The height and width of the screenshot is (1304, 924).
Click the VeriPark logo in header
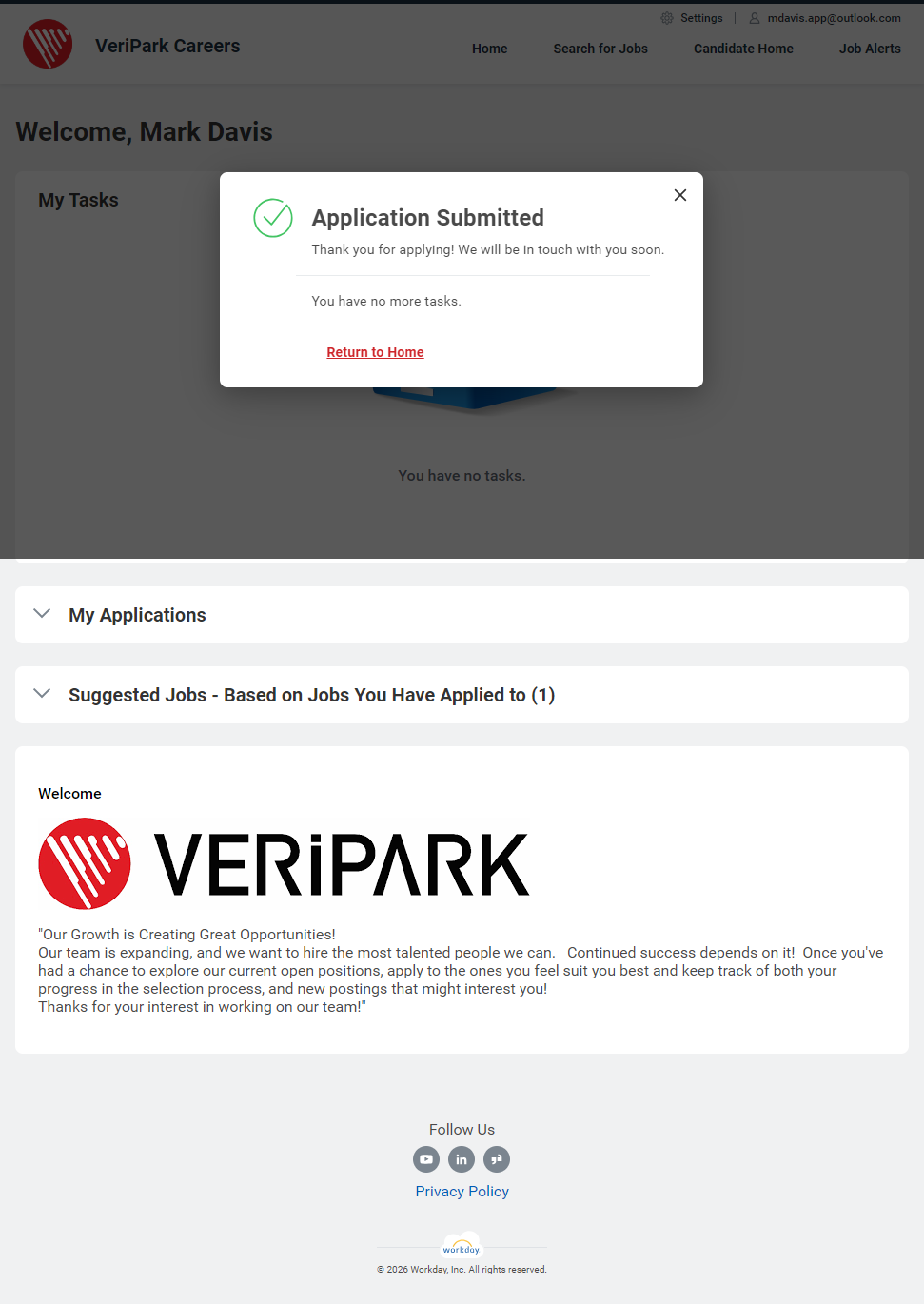point(48,45)
